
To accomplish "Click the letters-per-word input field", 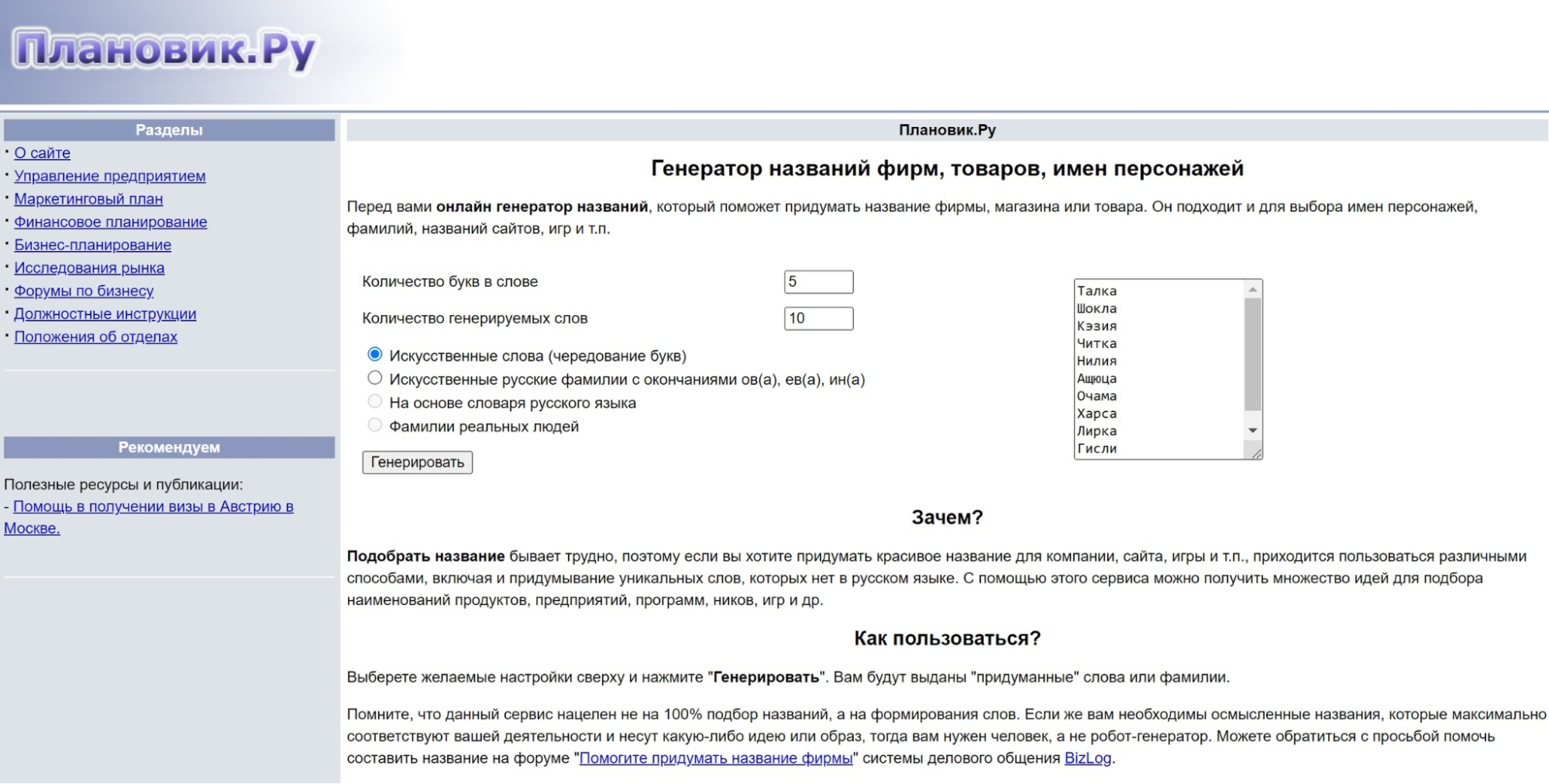I will (x=818, y=282).
